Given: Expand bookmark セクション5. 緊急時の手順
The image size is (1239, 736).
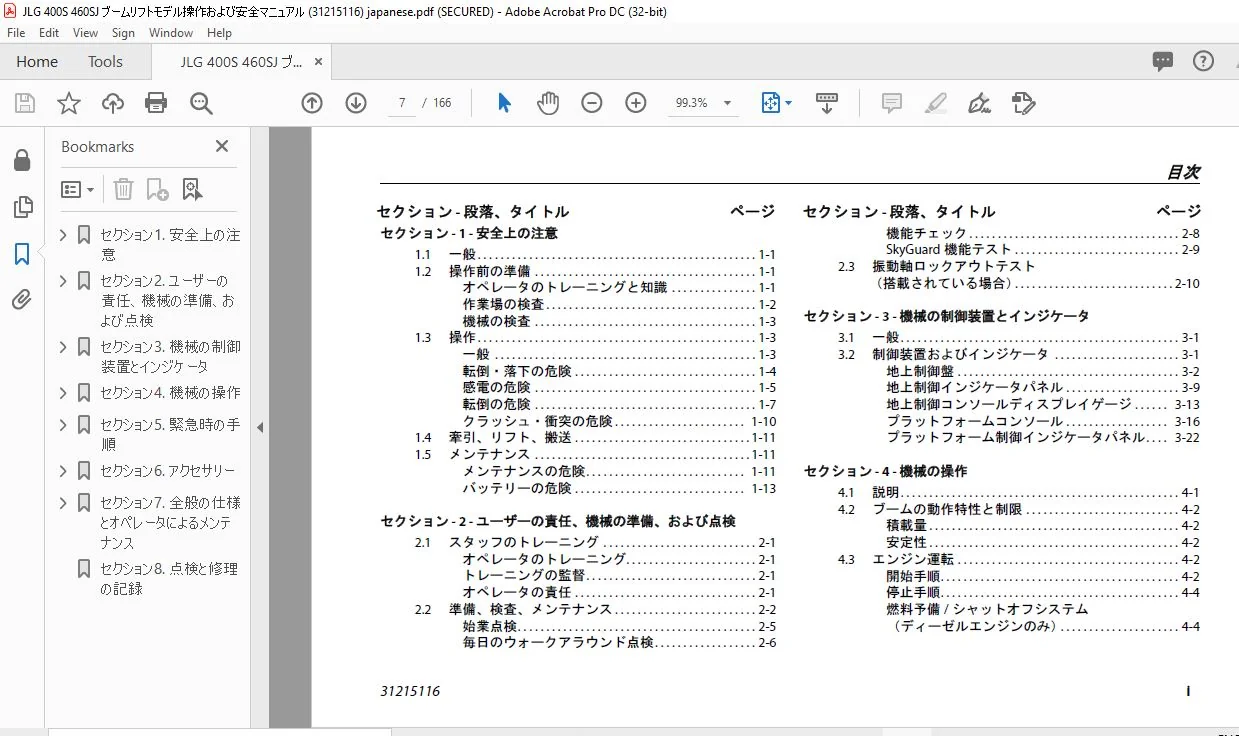Looking at the screenshot, I should click(x=63, y=425).
